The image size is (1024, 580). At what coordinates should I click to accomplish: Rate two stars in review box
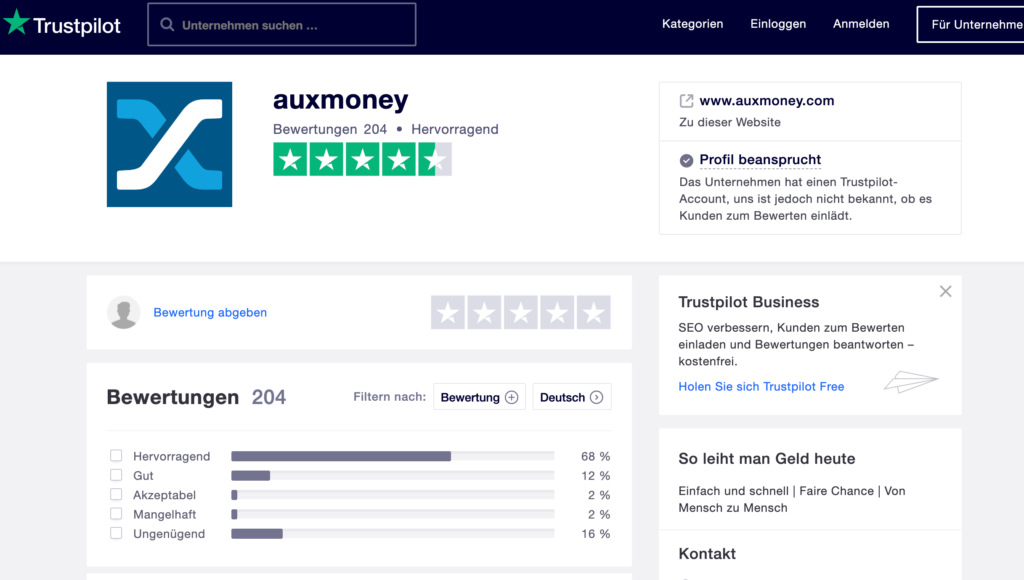pyautogui.click(x=485, y=312)
